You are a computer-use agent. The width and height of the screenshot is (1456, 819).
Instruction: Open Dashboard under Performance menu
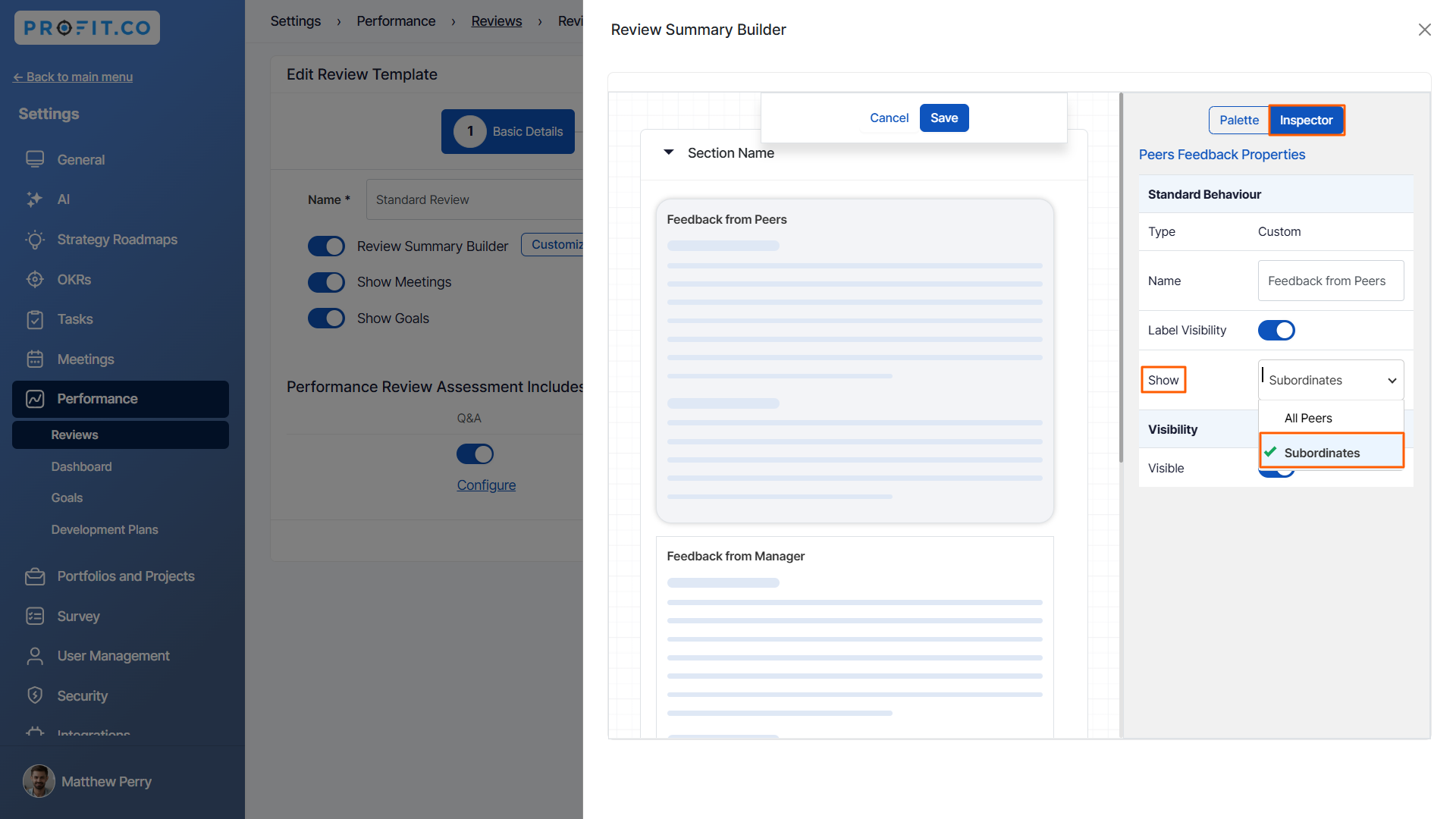tap(81, 466)
